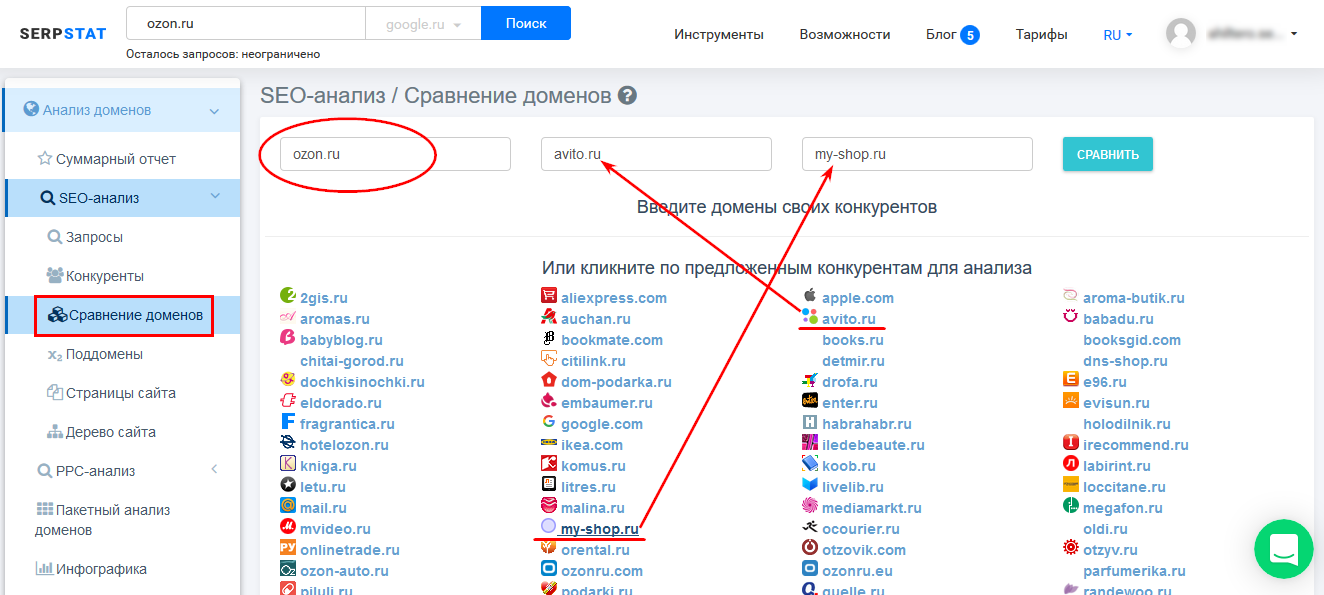
Task: Click the apple.com logo icon
Action: point(809,298)
